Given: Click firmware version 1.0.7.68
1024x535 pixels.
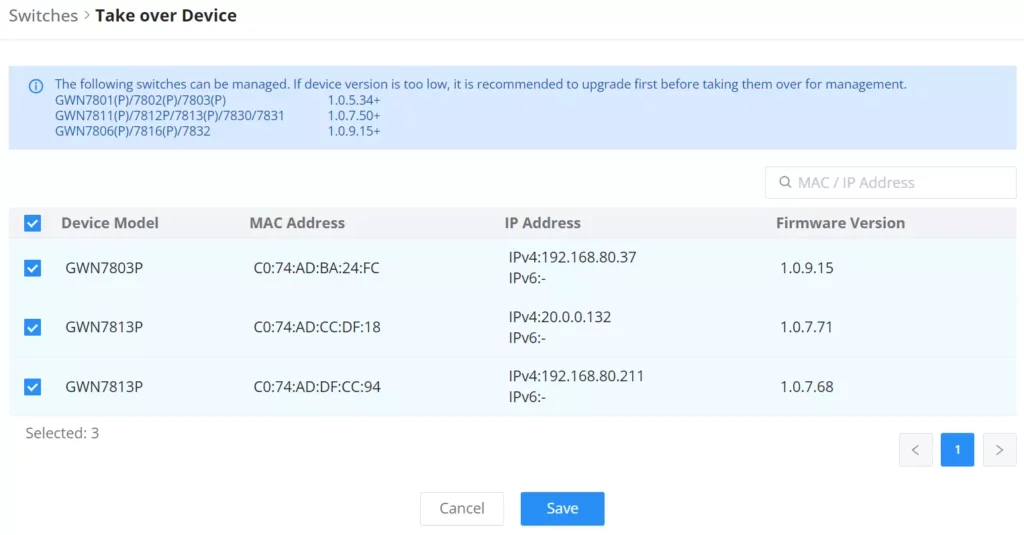Looking at the screenshot, I should pos(807,387).
